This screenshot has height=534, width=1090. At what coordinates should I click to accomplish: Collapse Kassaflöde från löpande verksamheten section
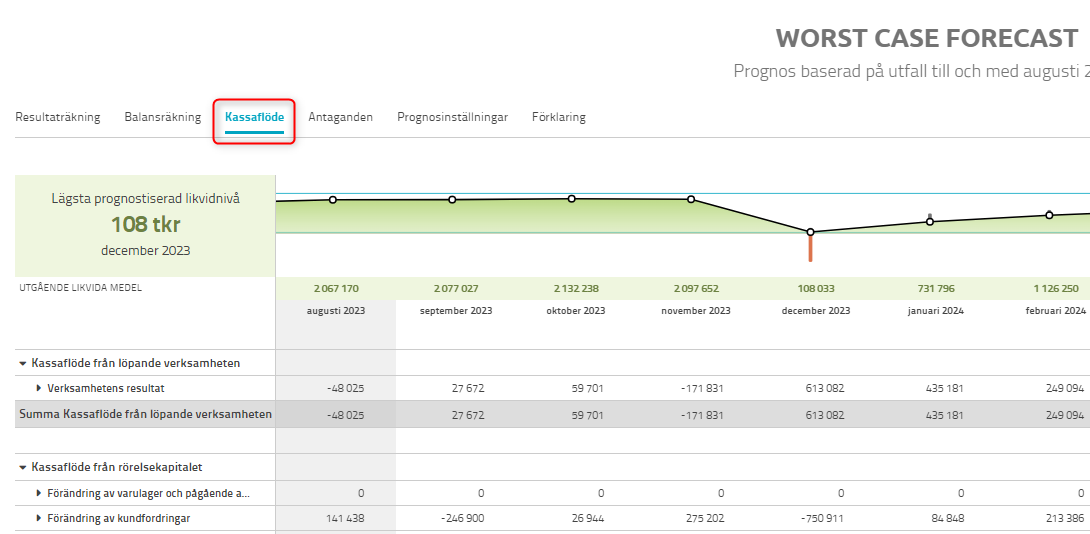pos(23,363)
